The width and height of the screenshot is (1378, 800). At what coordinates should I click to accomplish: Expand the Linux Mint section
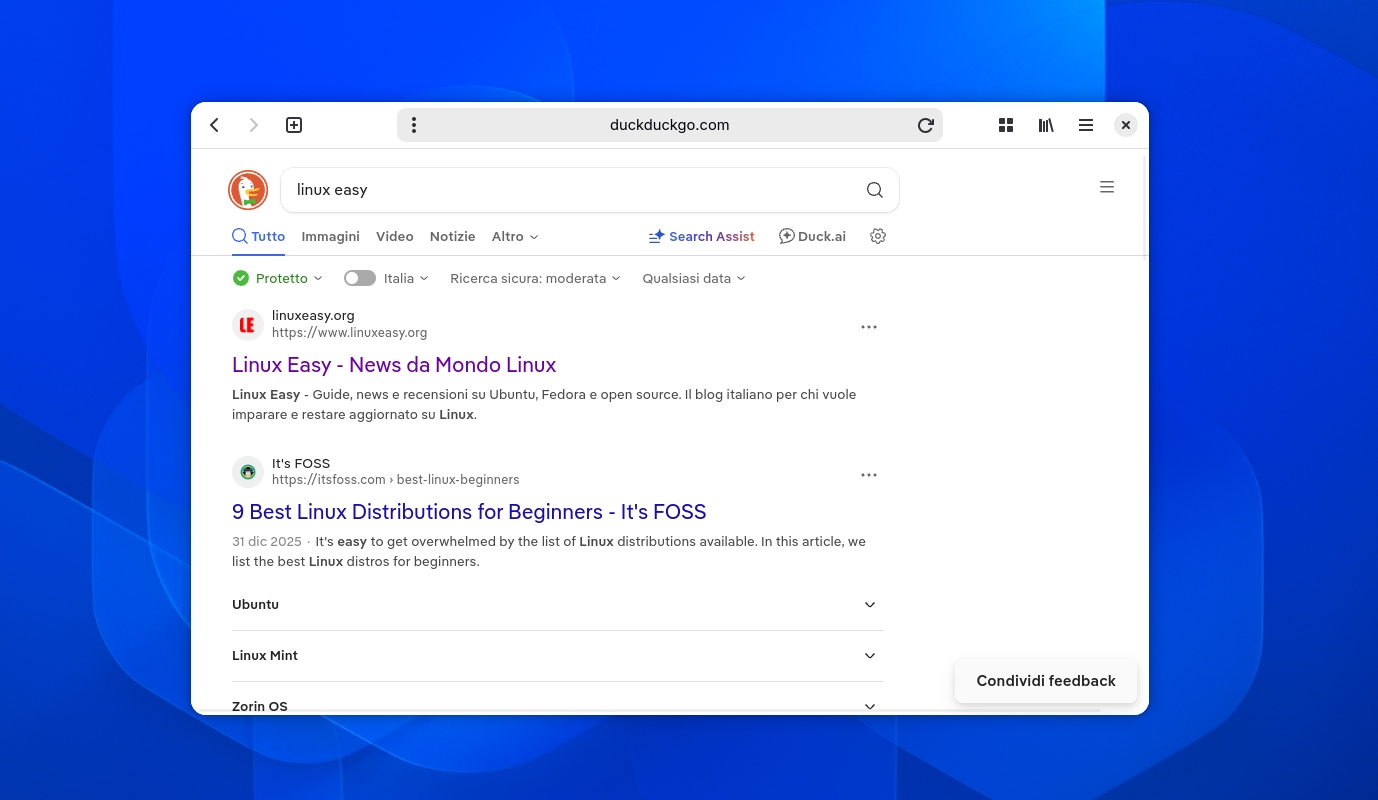[558, 656]
